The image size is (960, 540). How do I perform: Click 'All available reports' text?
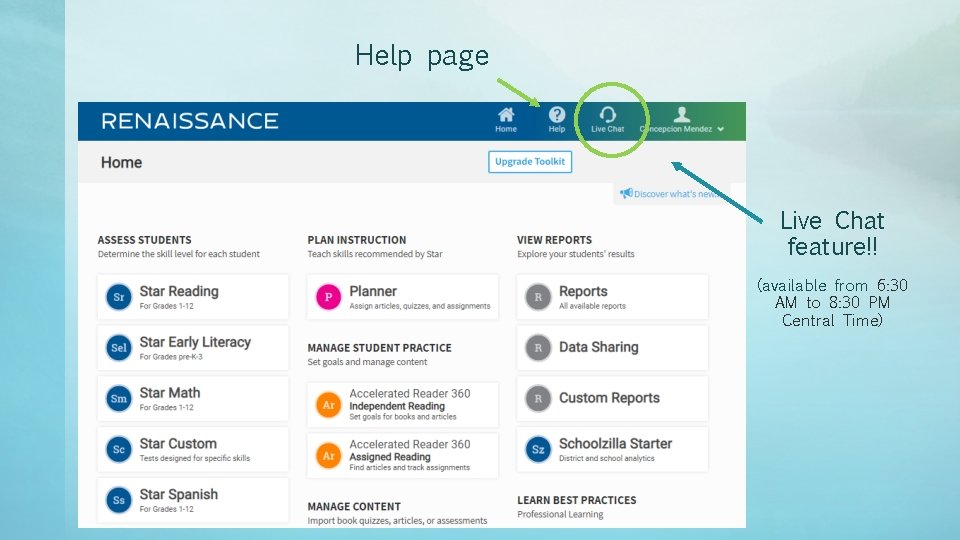coord(592,306)
